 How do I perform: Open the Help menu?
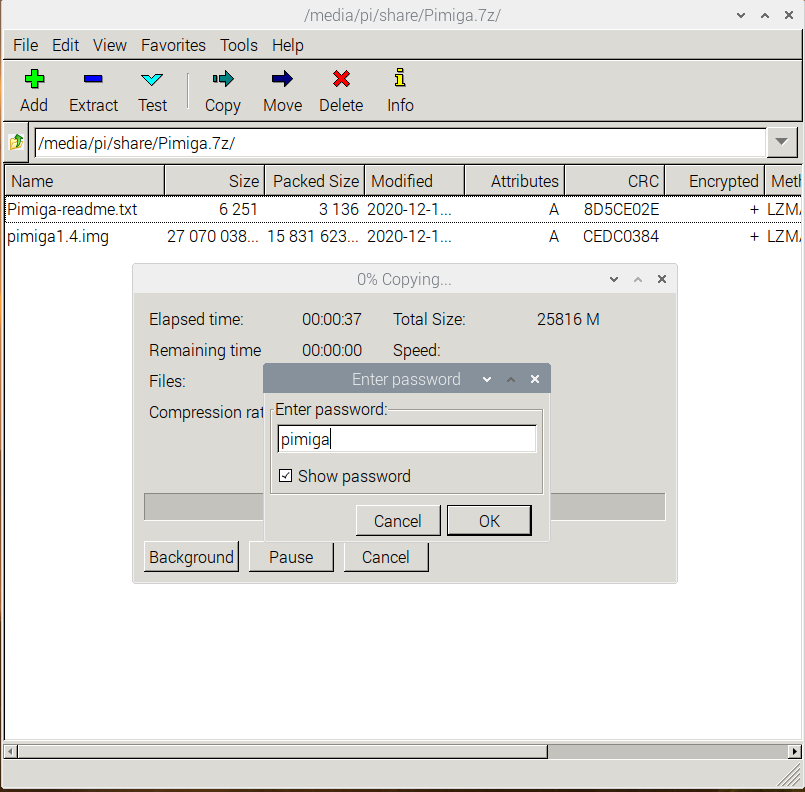tap(288, 45)
